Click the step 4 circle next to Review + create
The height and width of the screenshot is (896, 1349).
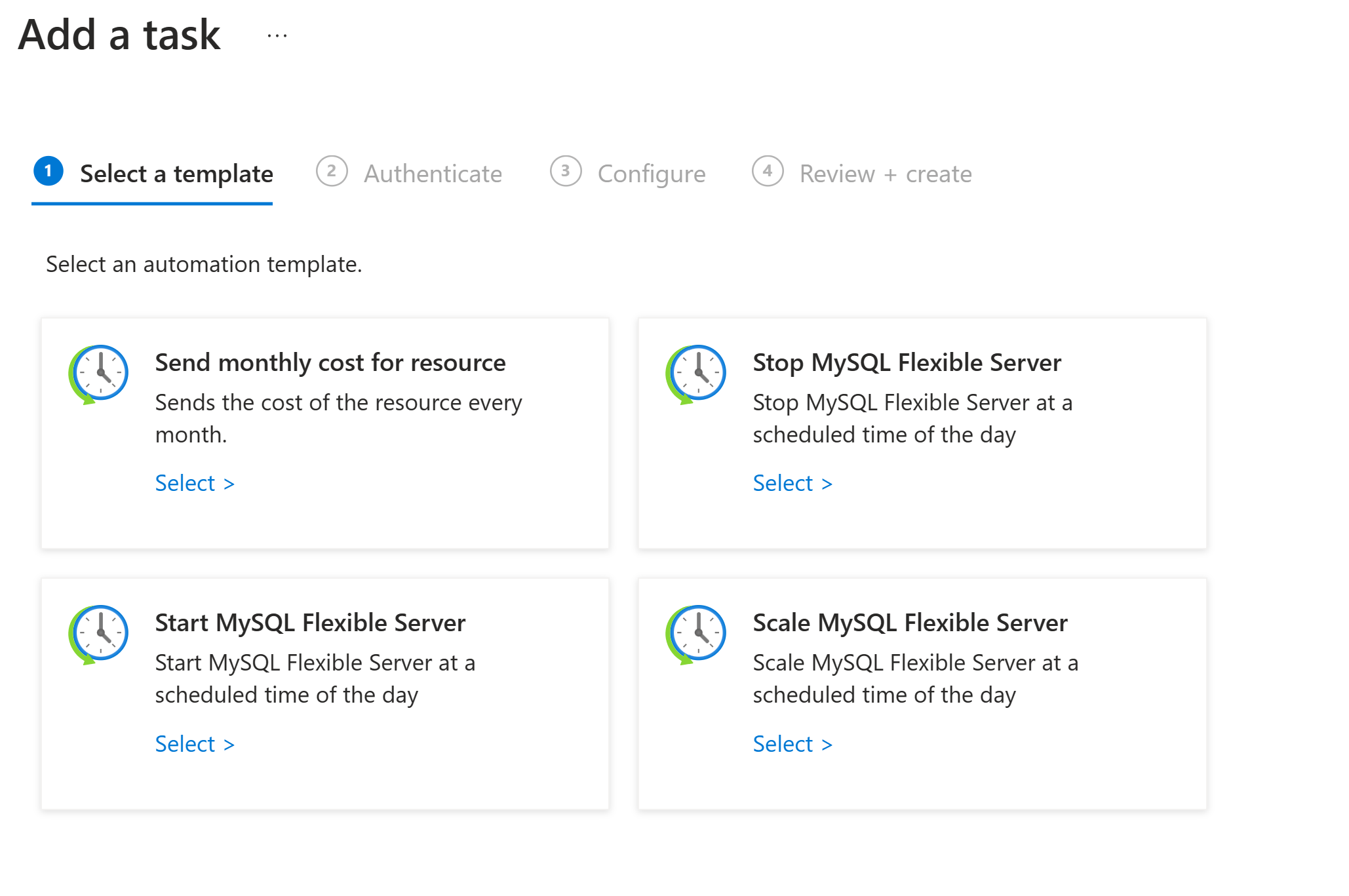(767, 172)
